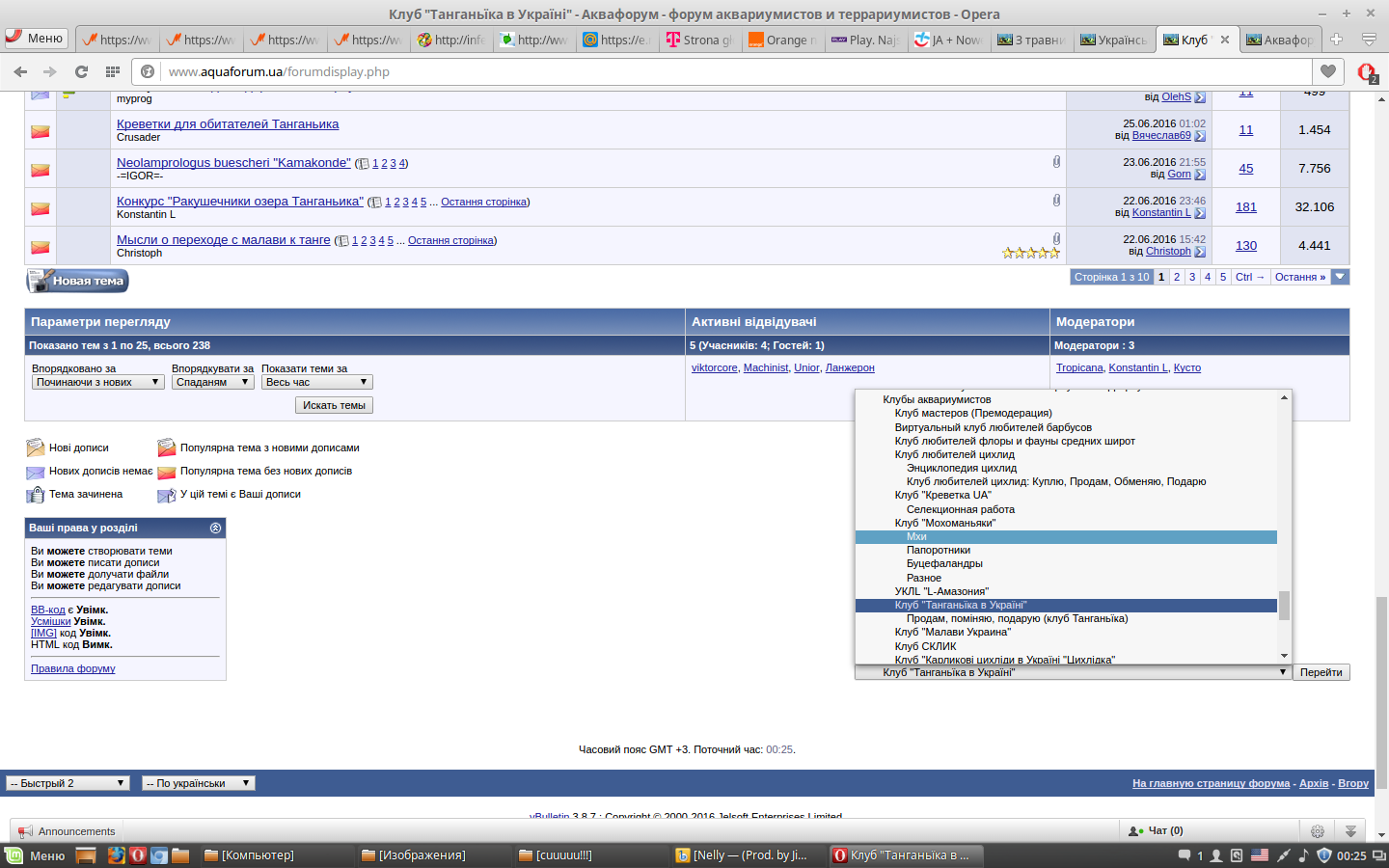Screen dimensions: 1389x868
Task: Toggle the US keyboard layout flag indicator
Action: click(x=1260, y=855)
